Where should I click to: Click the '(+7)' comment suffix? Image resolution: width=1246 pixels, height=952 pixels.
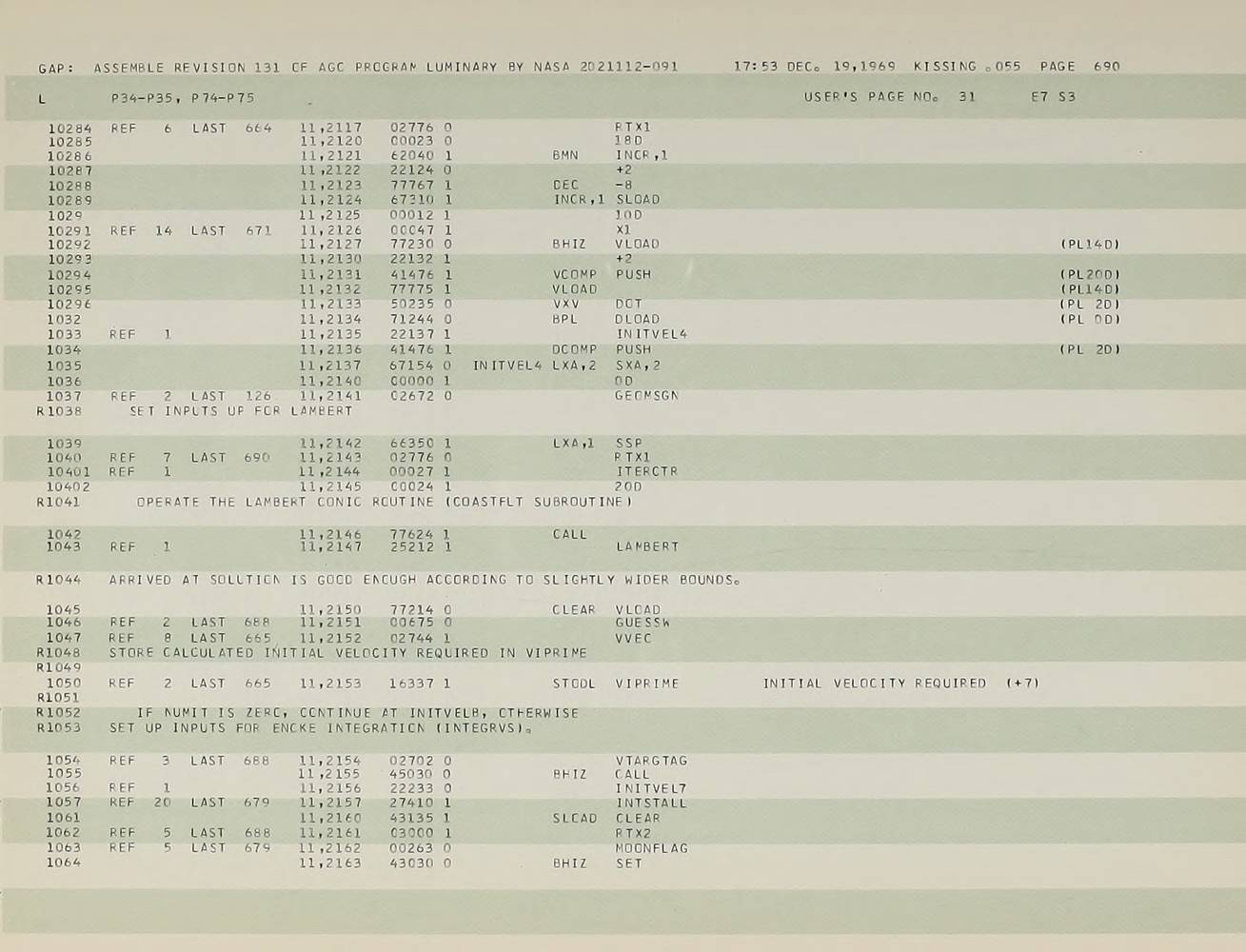click(x=1021, y=684)
